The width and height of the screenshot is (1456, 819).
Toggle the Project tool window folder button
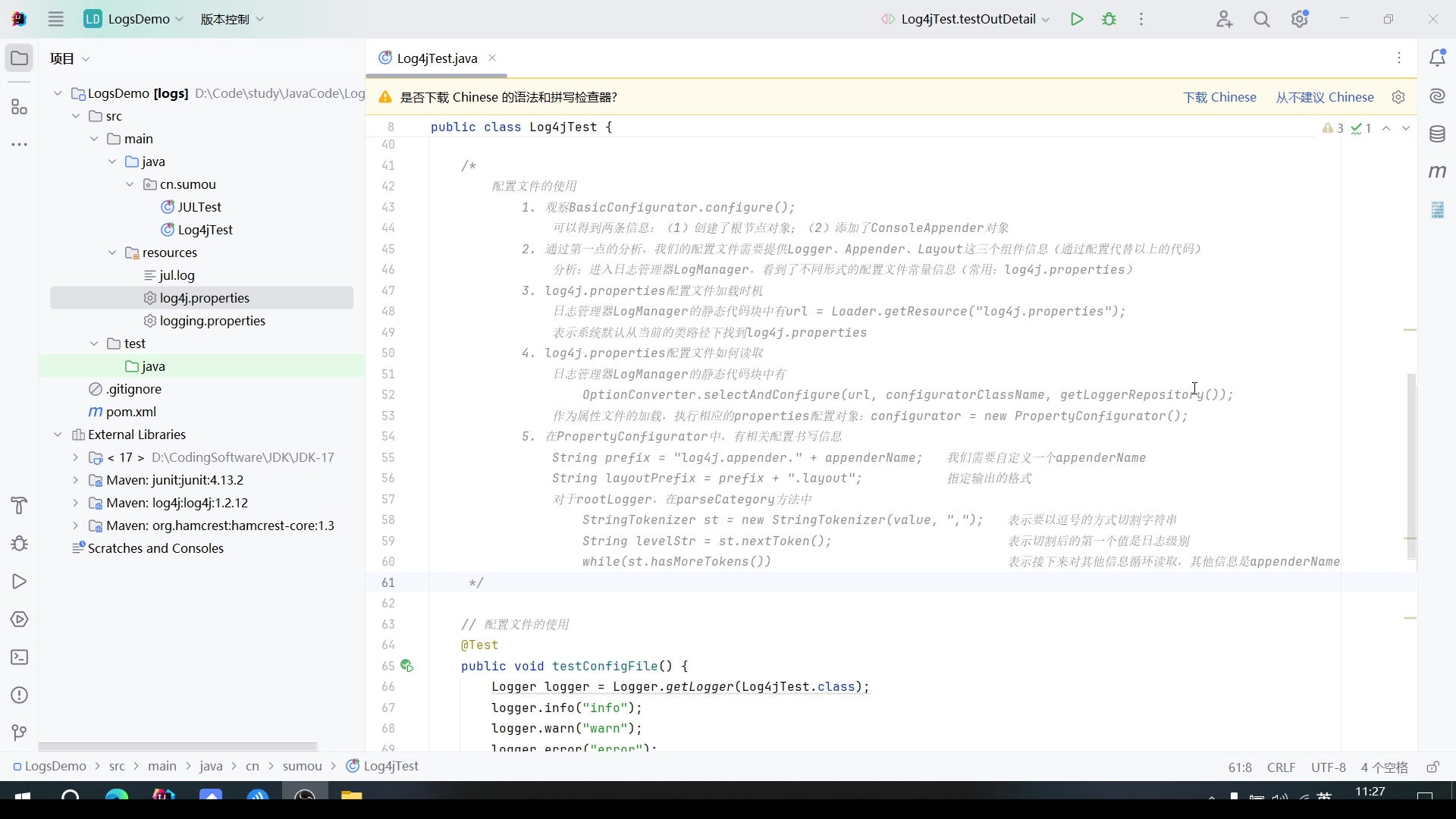click(20, 58)
